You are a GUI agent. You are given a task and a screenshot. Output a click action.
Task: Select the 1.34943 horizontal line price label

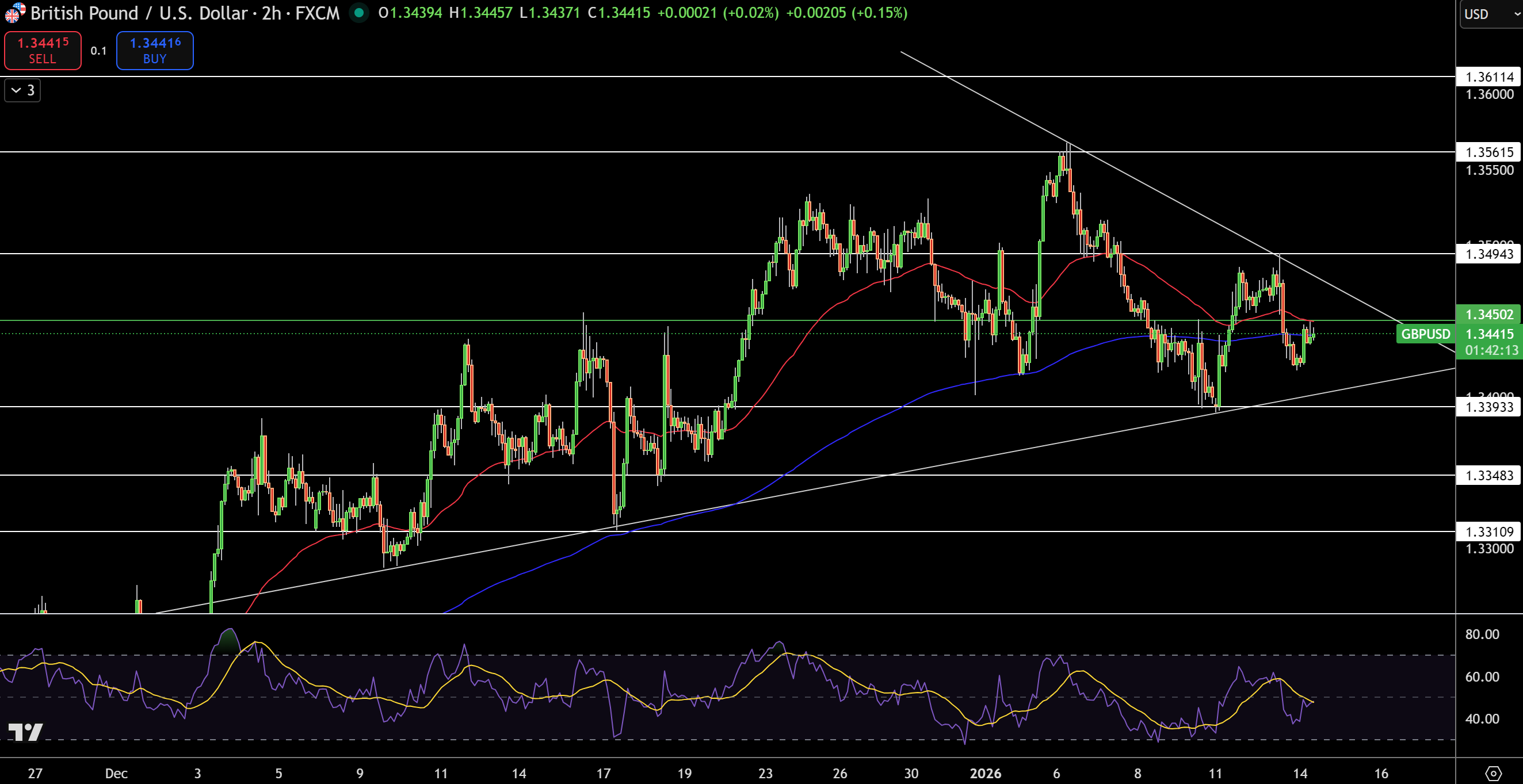pyautogui.click(x=1488, y=254)
